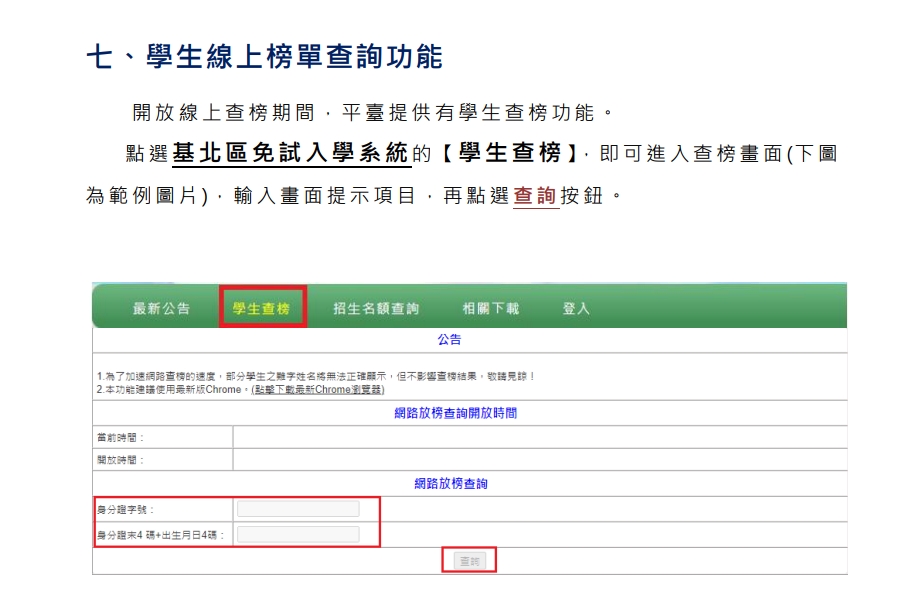Click the bold 【學生查榜】 text in paragraph
Image resolution: width=917 pixels, height=597 pixels.
point(509,153)
